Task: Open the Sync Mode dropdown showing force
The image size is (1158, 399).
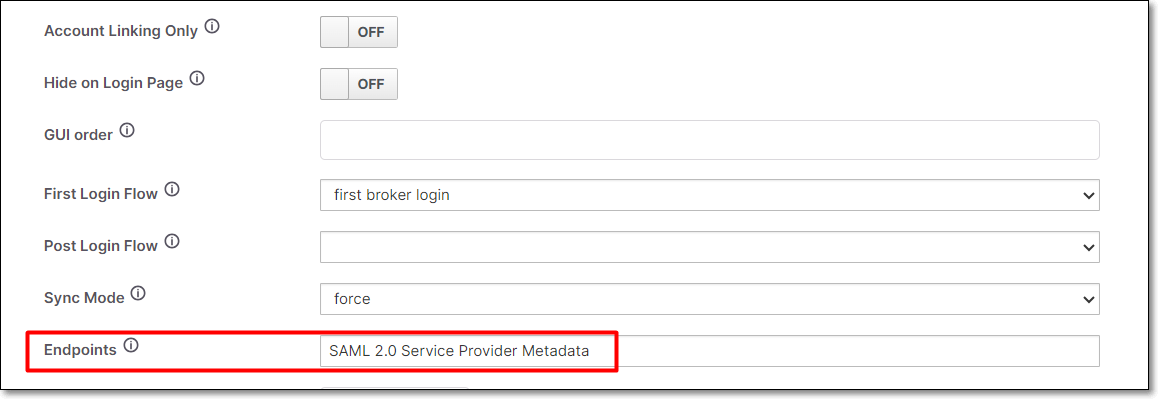Action: click(710, 299)
